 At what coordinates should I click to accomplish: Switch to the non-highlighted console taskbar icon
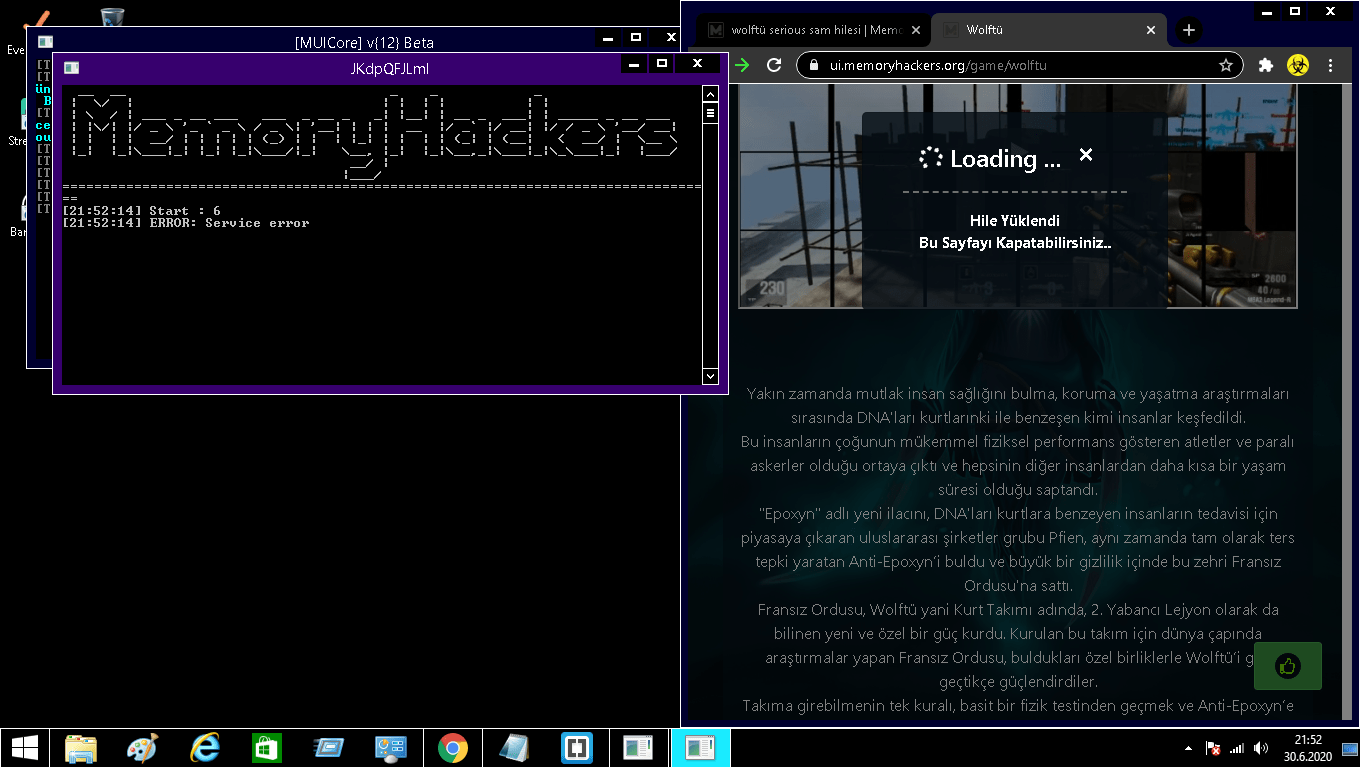[x=638, y=748]
